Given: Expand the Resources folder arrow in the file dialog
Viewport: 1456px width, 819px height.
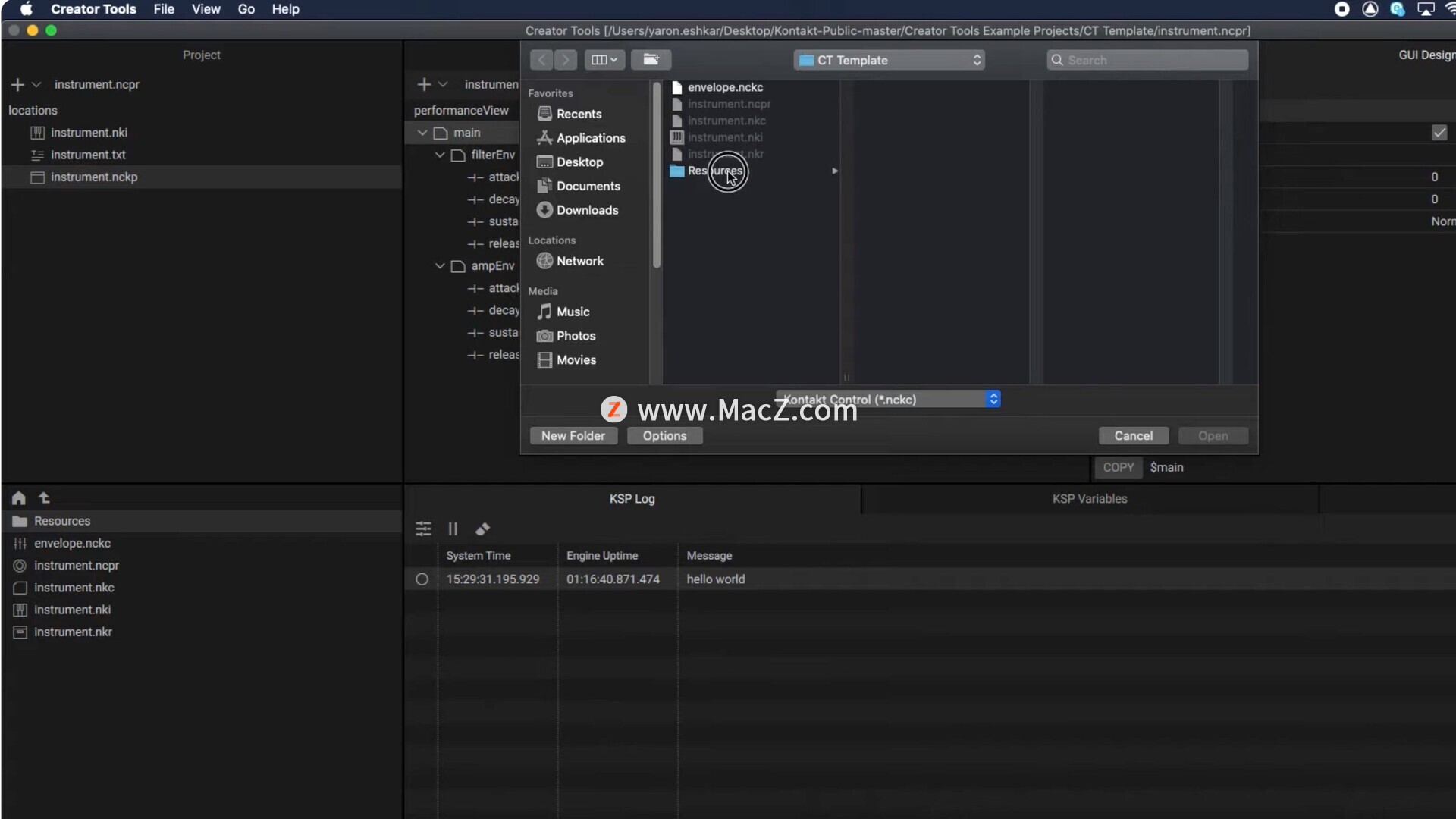Looking at the screenshot, I should click(835, 171).
